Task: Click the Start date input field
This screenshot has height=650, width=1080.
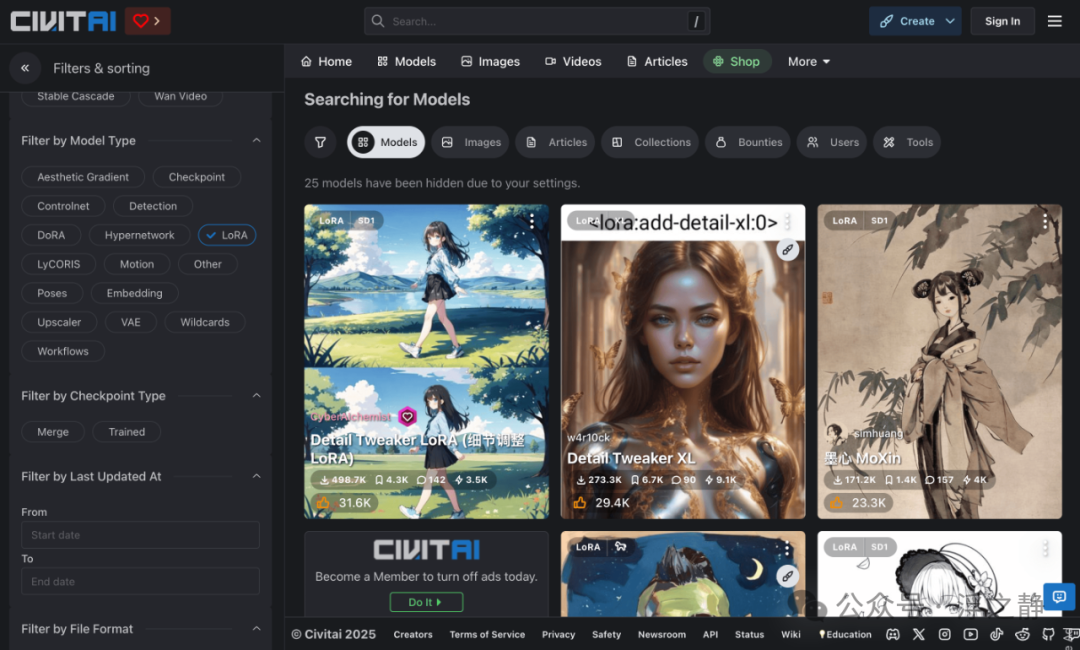Action: click(140, 535)
